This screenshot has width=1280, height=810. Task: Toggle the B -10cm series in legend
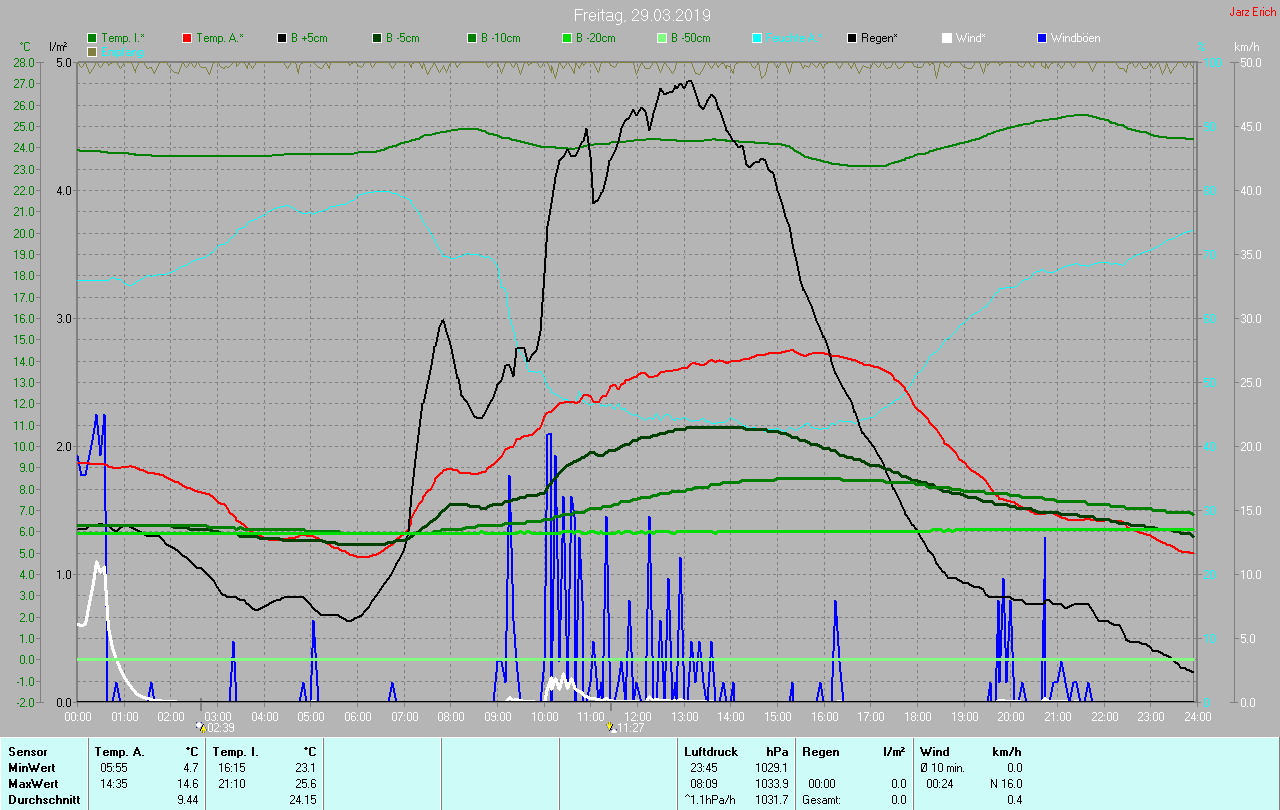pos(492,38)
